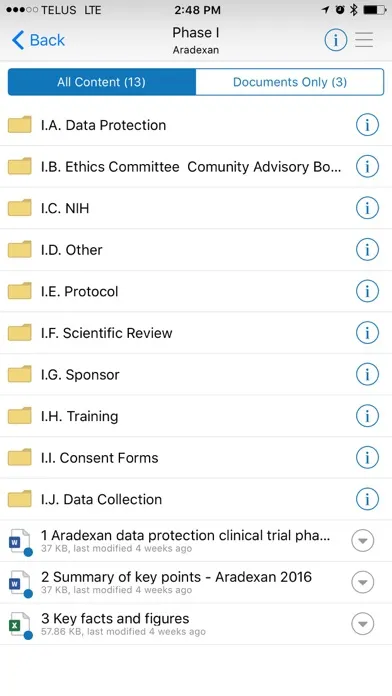Select the All Content (13) tab
This screenshot has height=696, width=392.
pos(102,82)
